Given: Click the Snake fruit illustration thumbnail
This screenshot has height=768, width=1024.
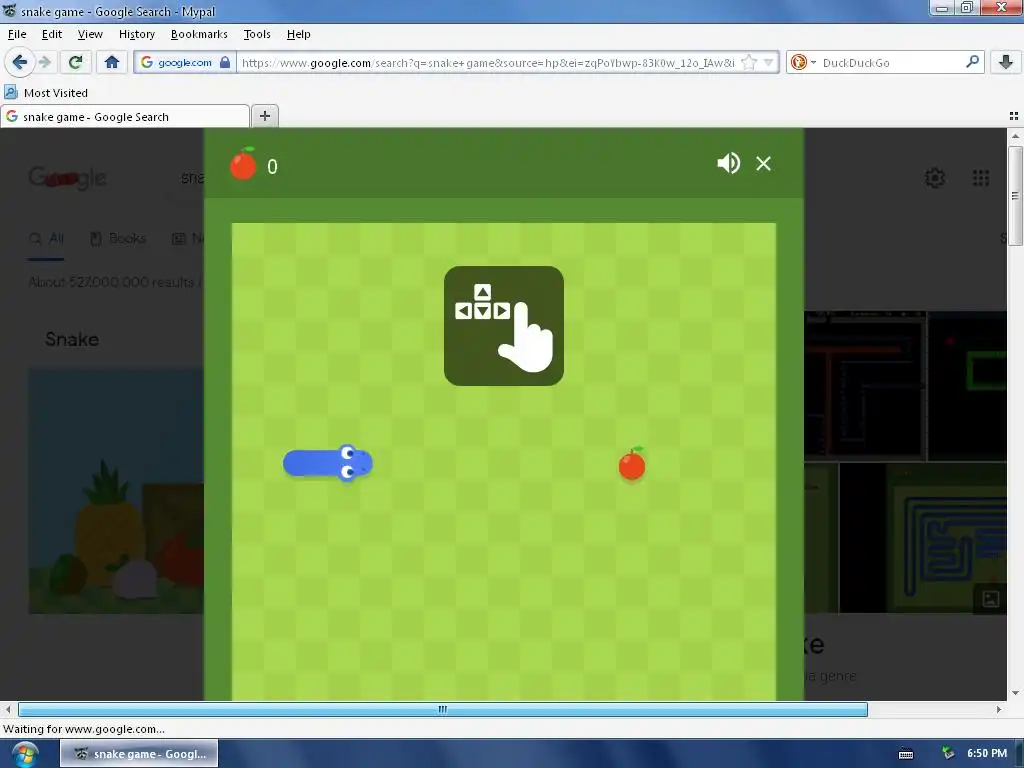Looking at the screenshot, I should 116,491.
